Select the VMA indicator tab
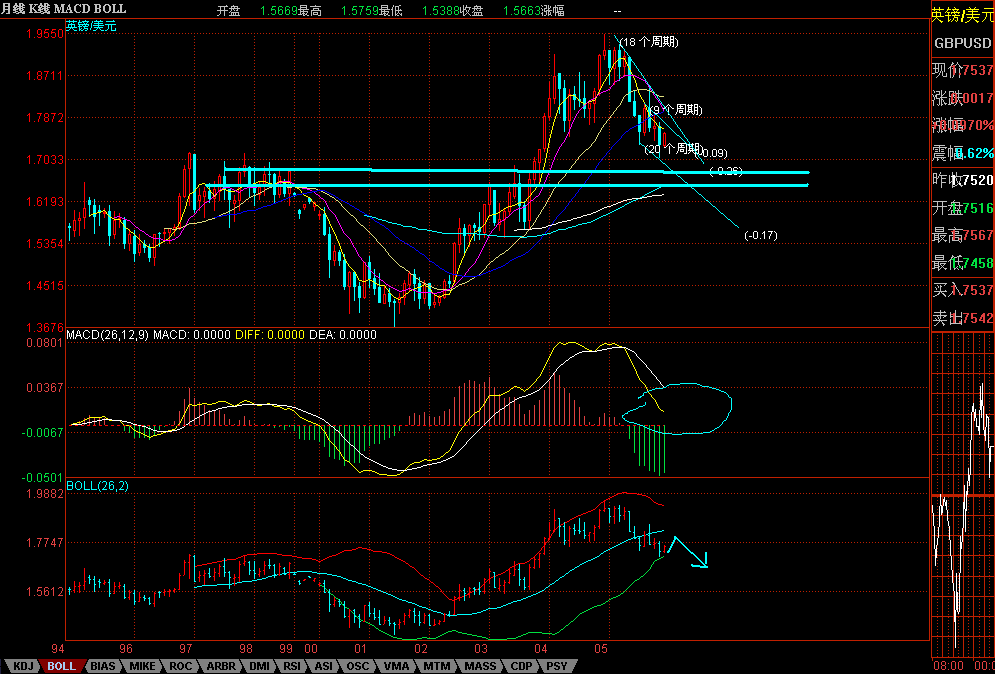Screen dimensions: 995x674 [x=397, y=666]
